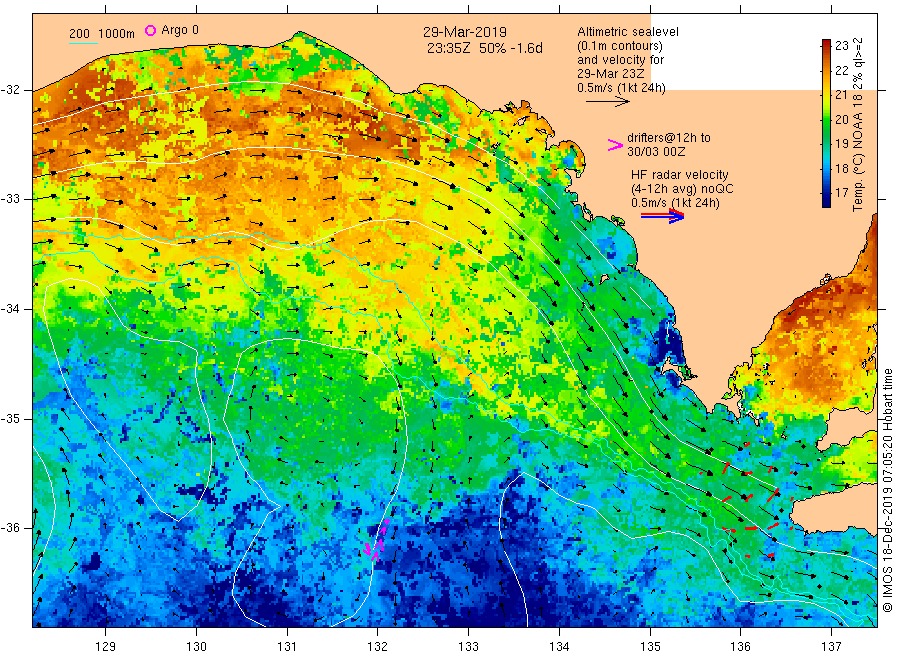Click the magenta drifter tracks near 132E 36S
The image size is (900, 660).
(x=377, y=541)
